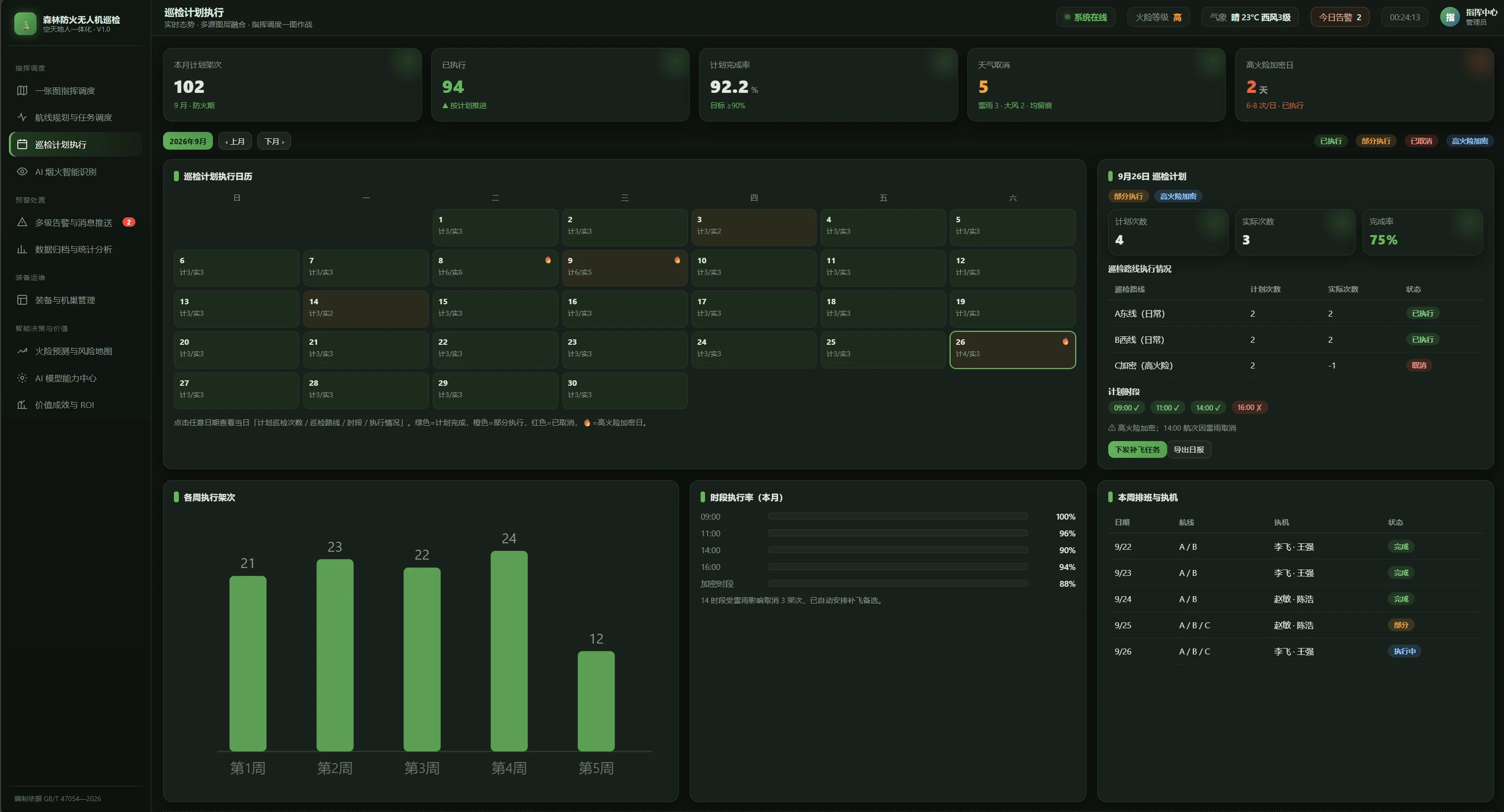Click the chart icon beside 价值成效与 ROI
This screenshot has width=1504, height=812.
[22, 405]
